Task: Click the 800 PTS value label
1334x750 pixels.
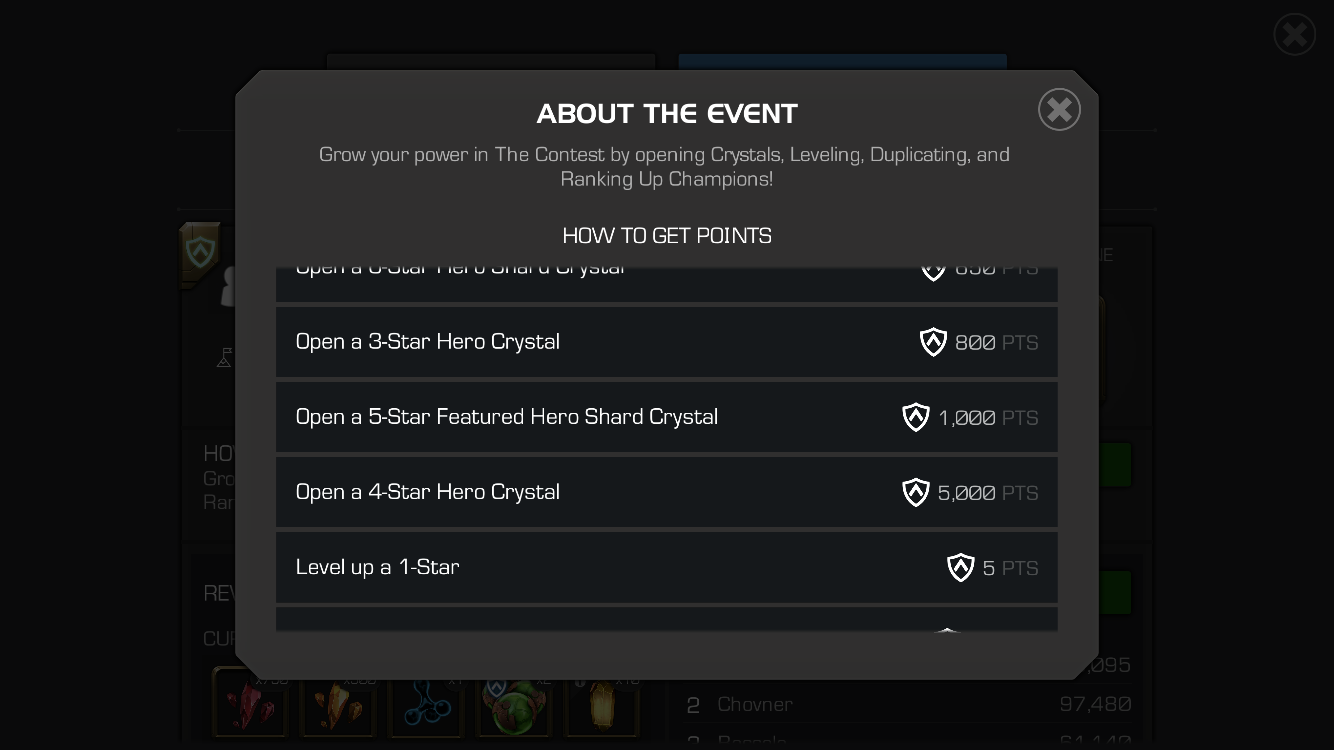Action: [x=996, y=342]
